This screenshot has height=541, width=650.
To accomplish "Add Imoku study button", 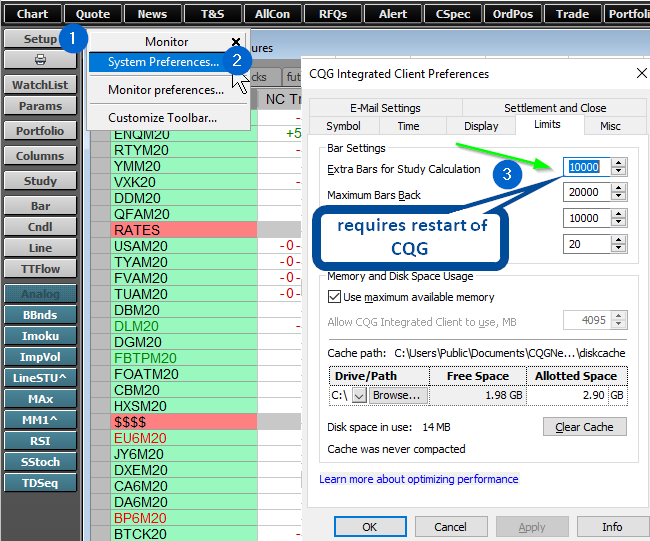I will coord(40,336).
